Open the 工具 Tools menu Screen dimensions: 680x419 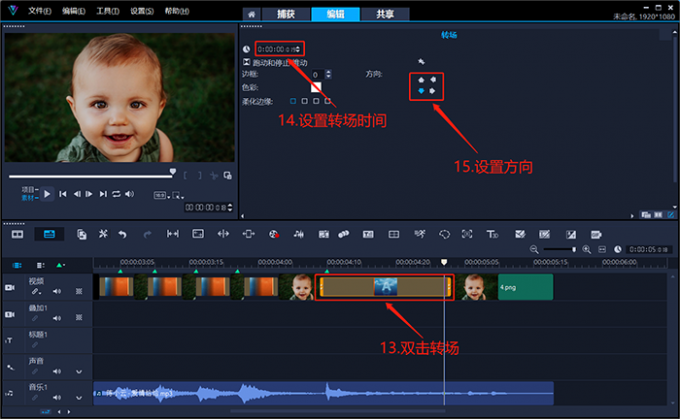(x=108, y=11)
